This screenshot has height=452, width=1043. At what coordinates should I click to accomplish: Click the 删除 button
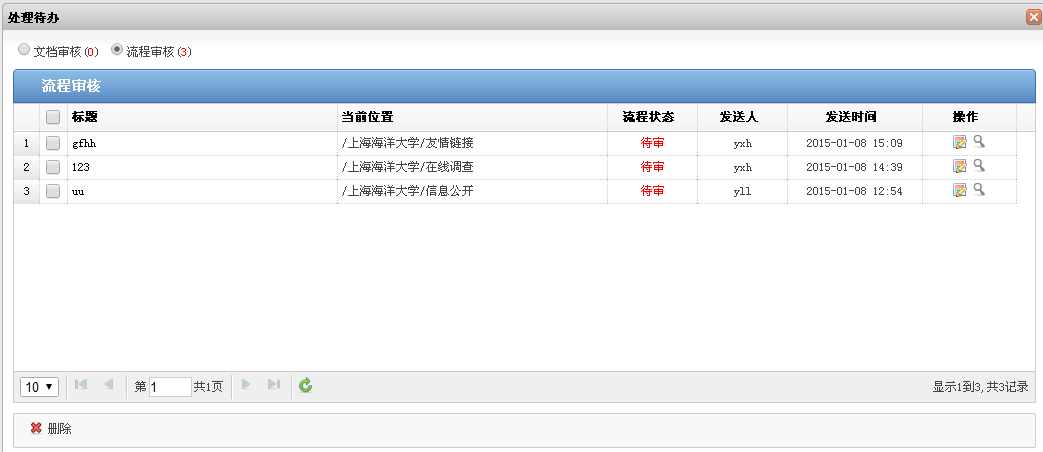tap(51, 429)
